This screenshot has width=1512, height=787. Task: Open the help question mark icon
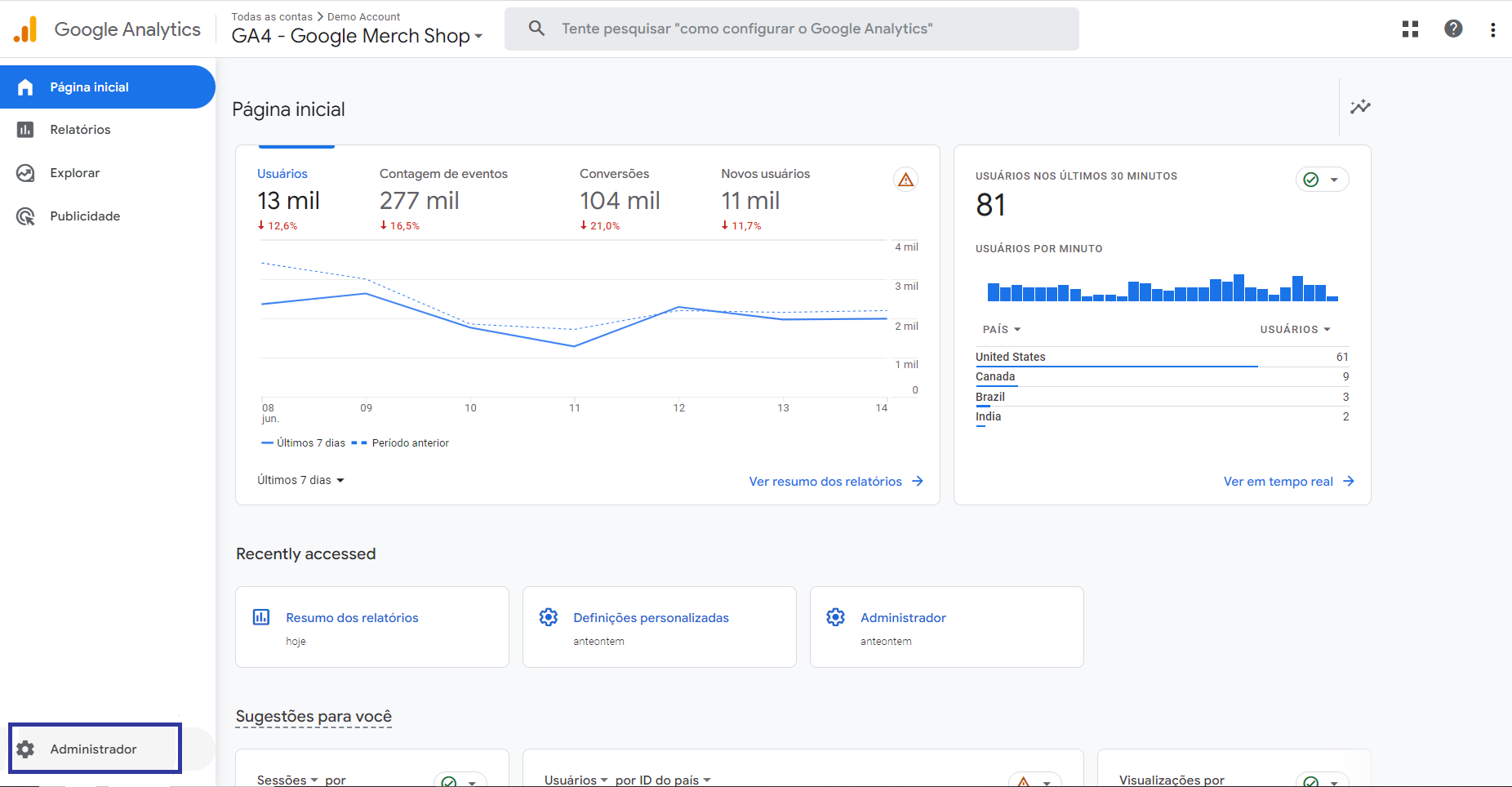1453,29
